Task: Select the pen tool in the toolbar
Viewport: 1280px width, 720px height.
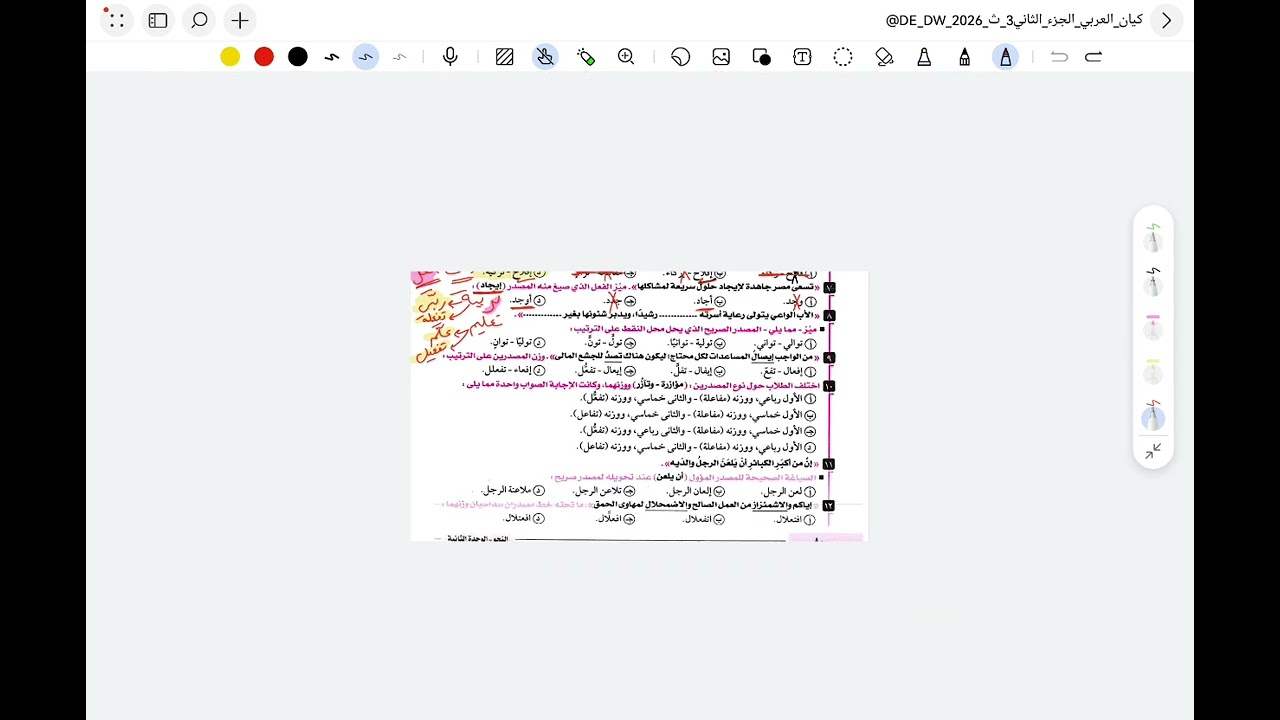Action: [x=1006, y=57]
